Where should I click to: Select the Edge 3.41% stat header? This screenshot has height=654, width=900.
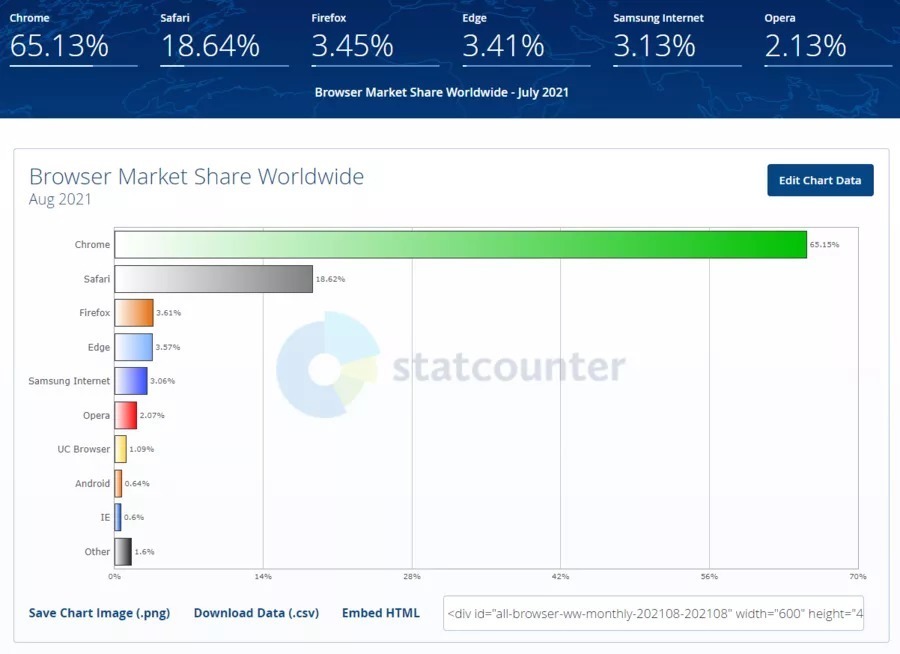click(526, 38)
